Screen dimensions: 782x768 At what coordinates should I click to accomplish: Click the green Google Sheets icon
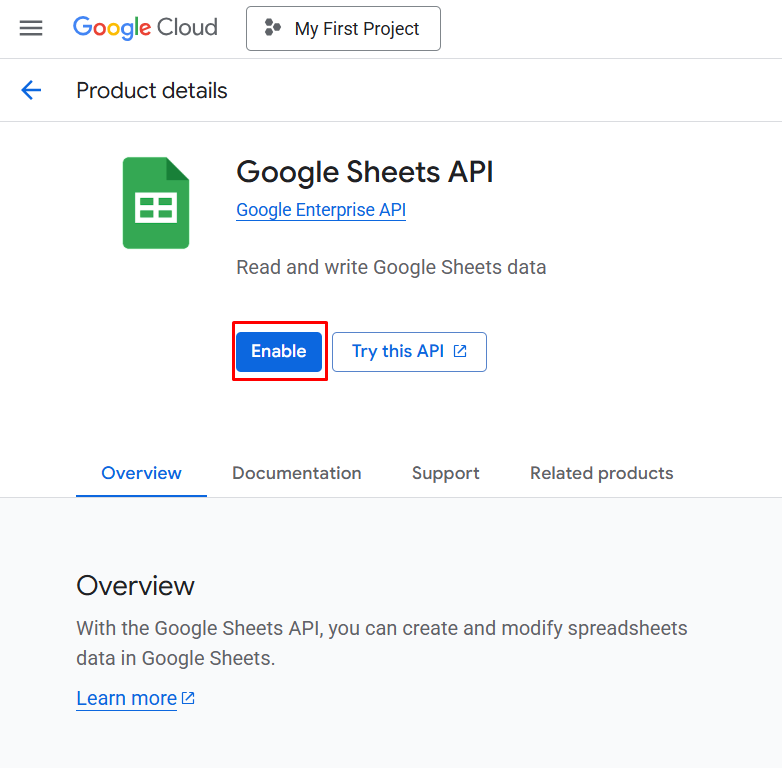tap(156, 203)
